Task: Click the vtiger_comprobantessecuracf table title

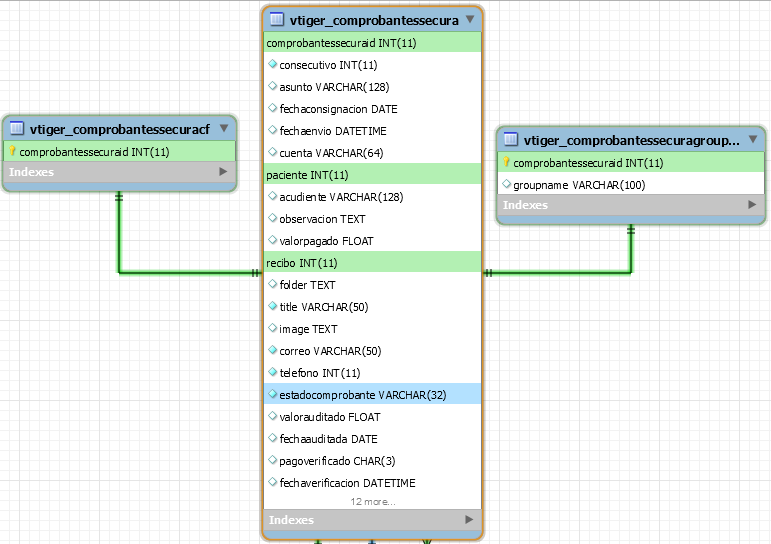Action: point(119,129)
